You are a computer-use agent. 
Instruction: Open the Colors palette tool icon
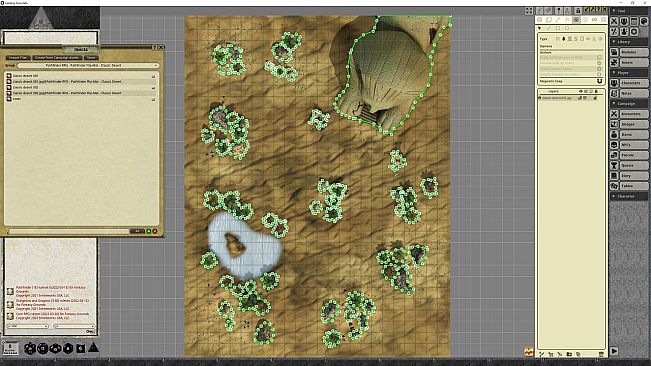644,21
